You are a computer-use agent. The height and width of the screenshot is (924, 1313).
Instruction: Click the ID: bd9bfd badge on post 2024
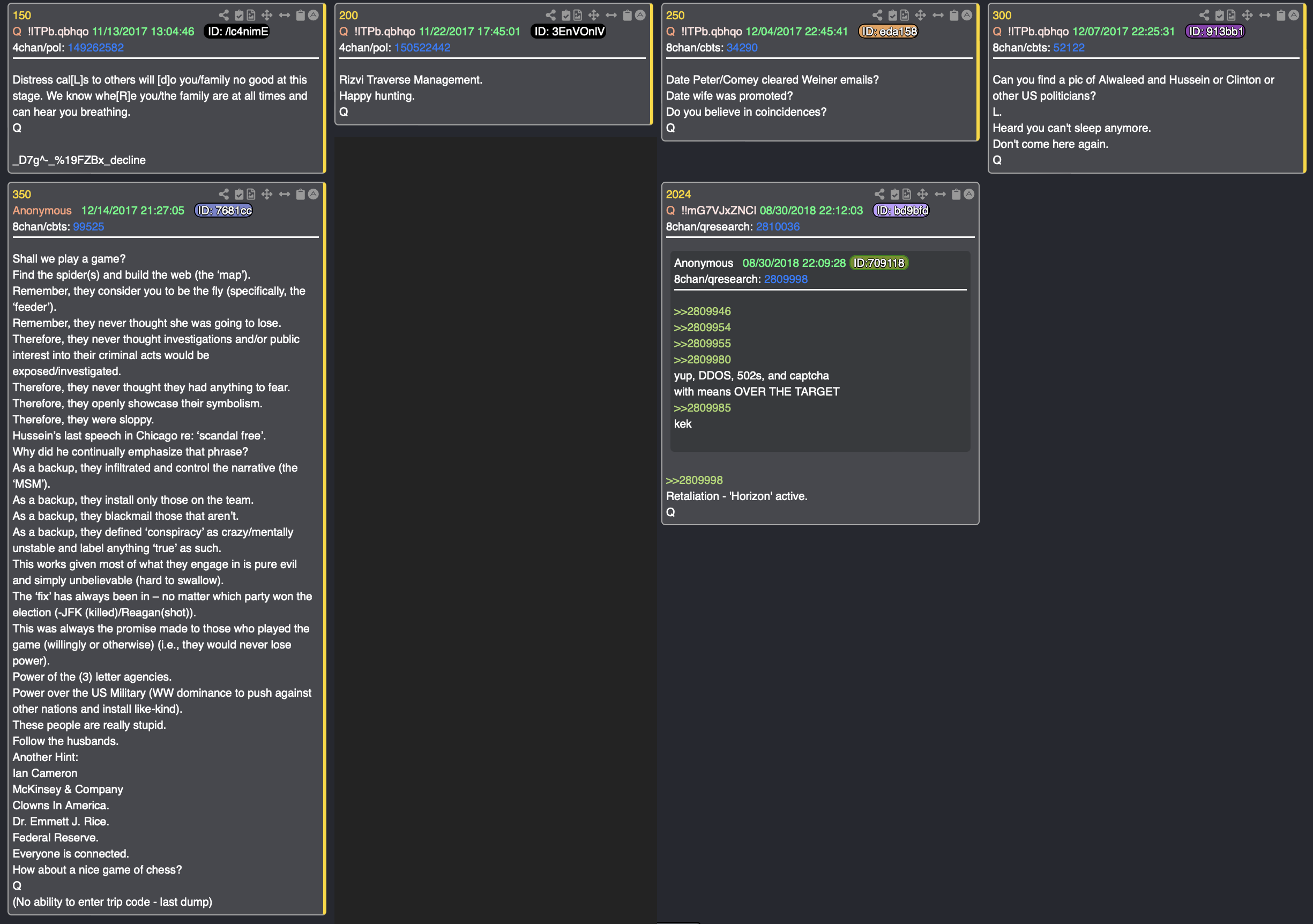click(901, 211)
